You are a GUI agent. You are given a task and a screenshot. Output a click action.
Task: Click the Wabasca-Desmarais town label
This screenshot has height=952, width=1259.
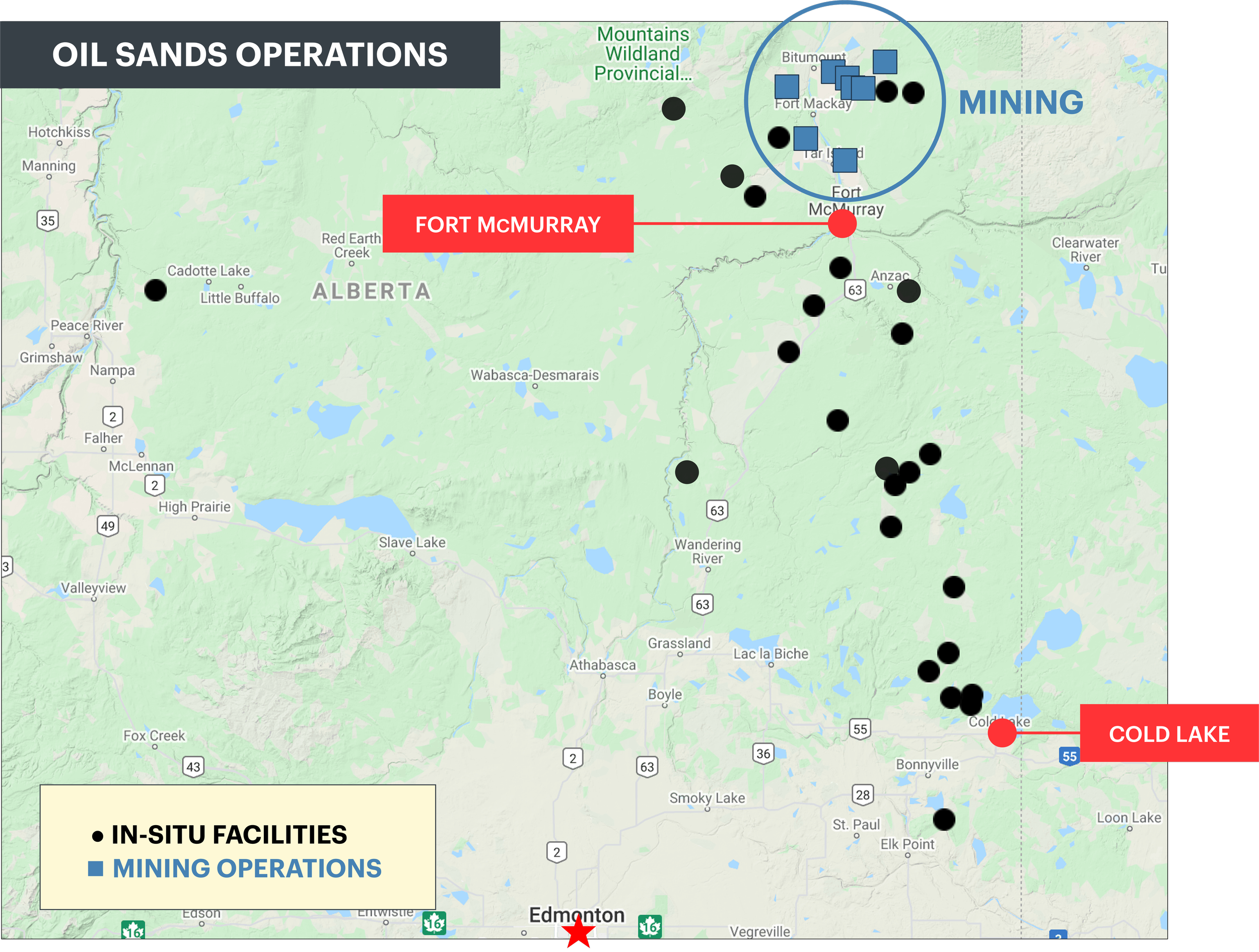(534, 375)
